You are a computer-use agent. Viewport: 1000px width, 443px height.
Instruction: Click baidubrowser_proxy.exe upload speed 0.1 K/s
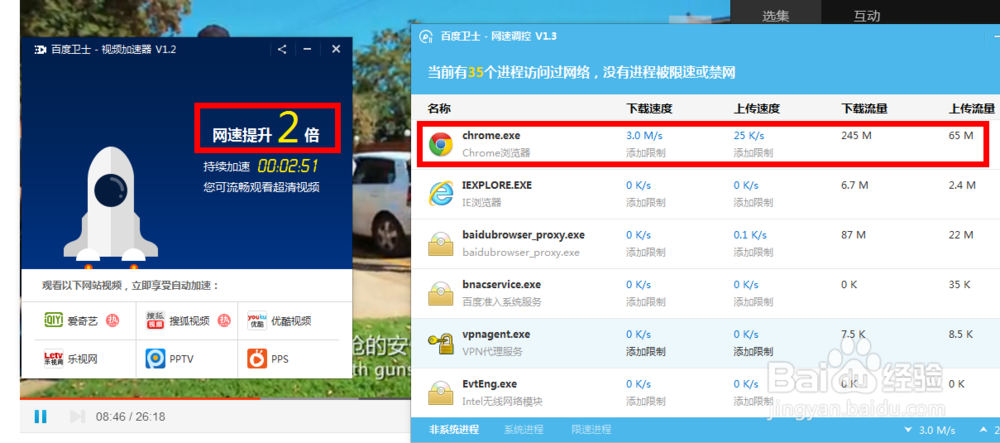(x=751, y=235)
